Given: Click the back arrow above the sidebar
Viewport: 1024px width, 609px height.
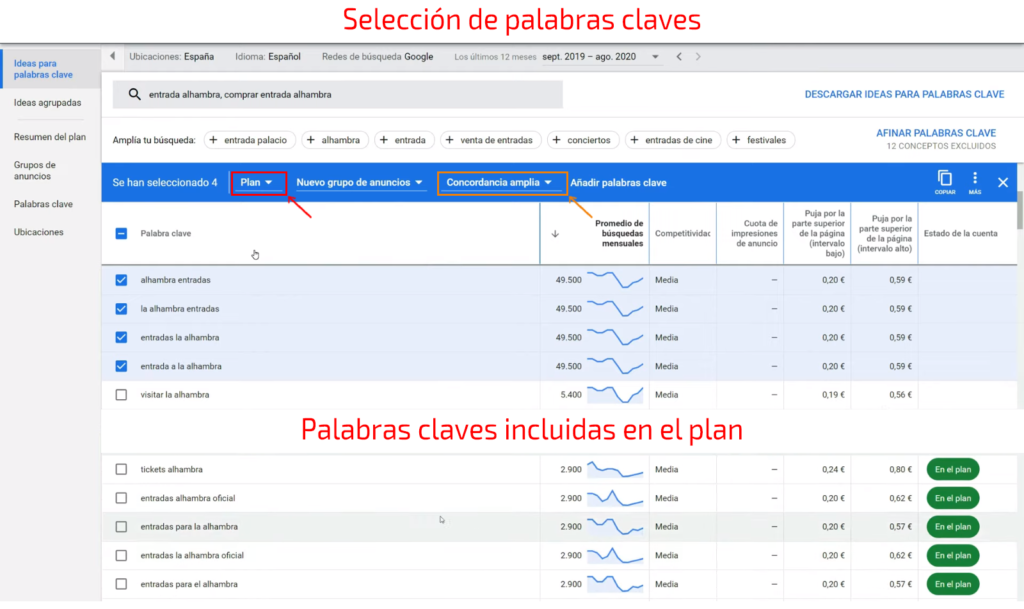Looking at the screenshot, I should pyautogui.click(x=112, y=57).
